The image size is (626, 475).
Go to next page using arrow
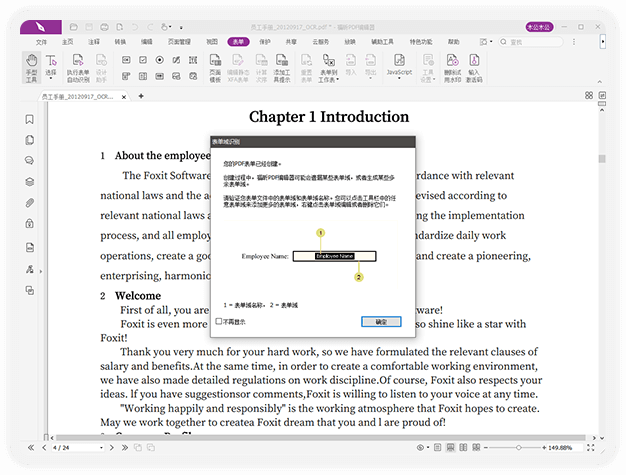[x=112, y=447]
